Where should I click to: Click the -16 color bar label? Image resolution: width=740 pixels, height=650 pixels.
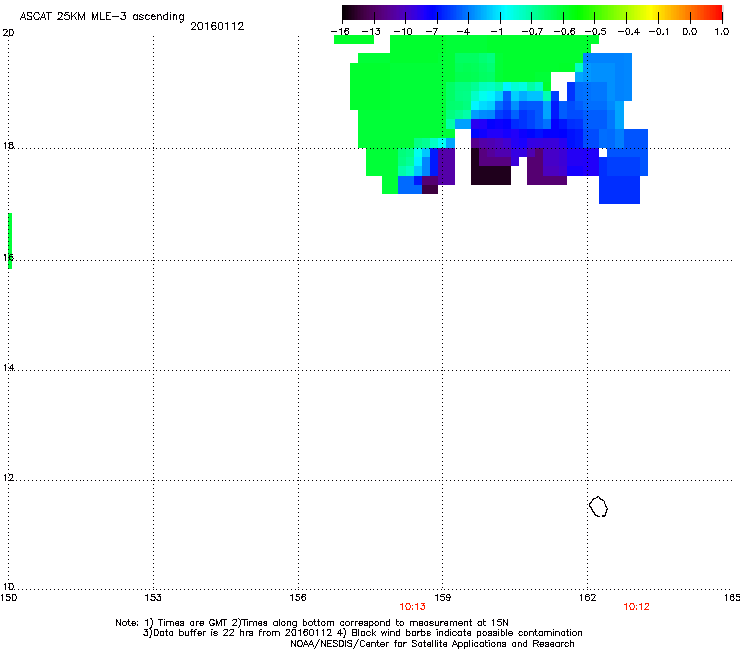pyautogui.click(x=340, y=32)
